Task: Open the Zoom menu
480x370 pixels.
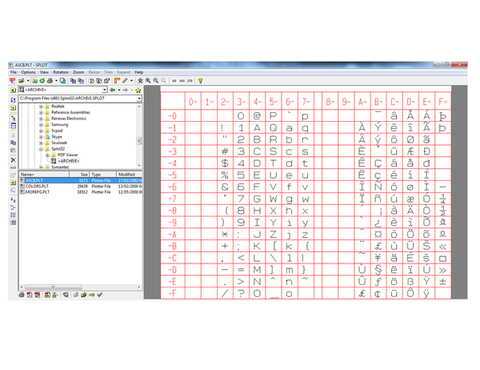Action: point(78,72)
